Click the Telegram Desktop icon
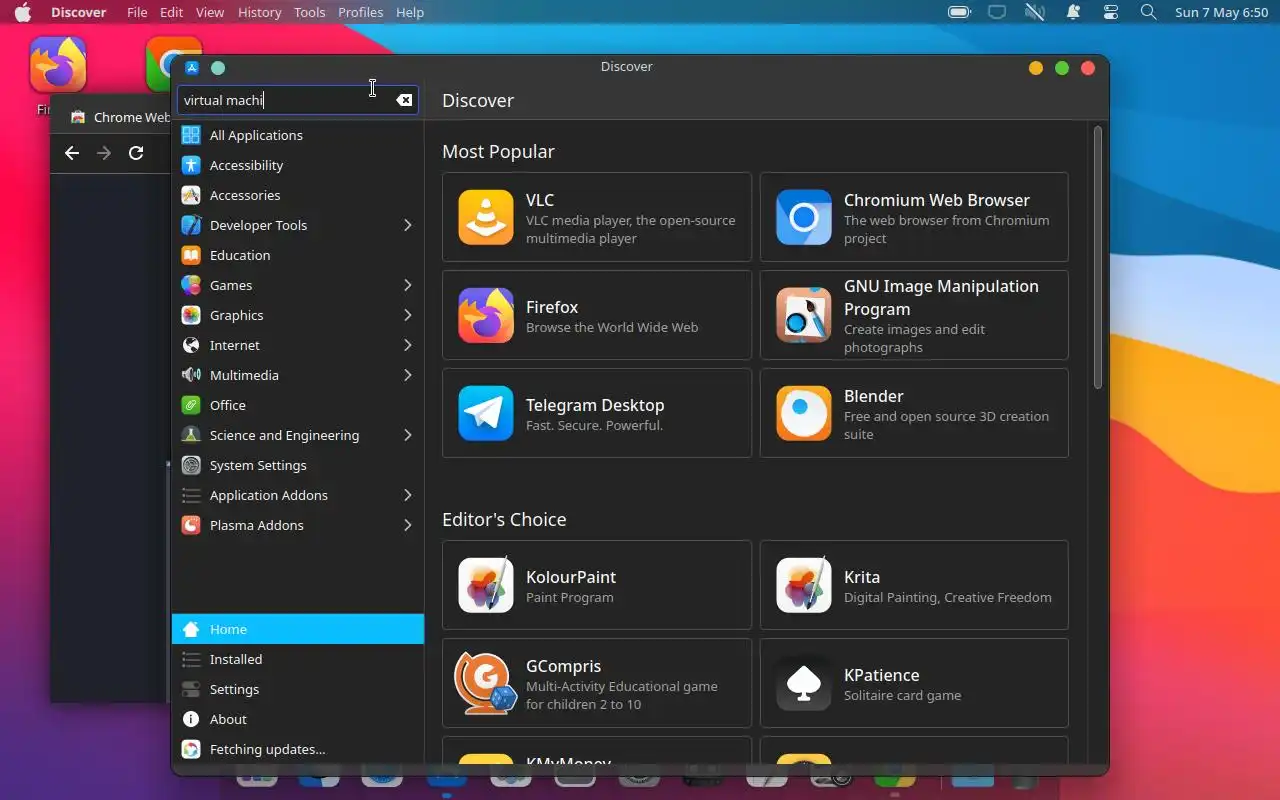 [x=486, y=413]
